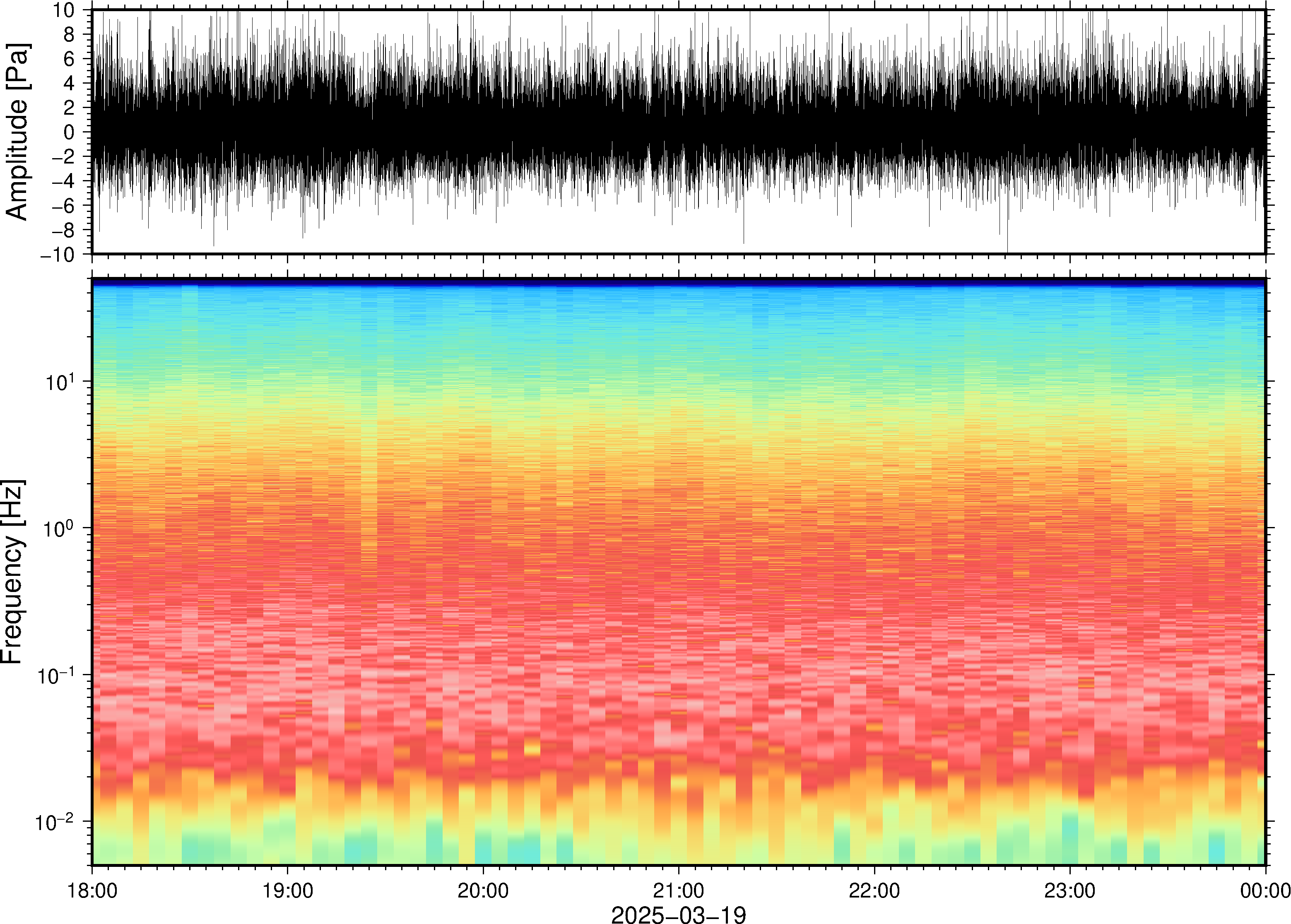Click the 10⁰ frequency tick label
Image resolution: width=1291 pixels, height=924 pixels.
(x=59, y=527)
